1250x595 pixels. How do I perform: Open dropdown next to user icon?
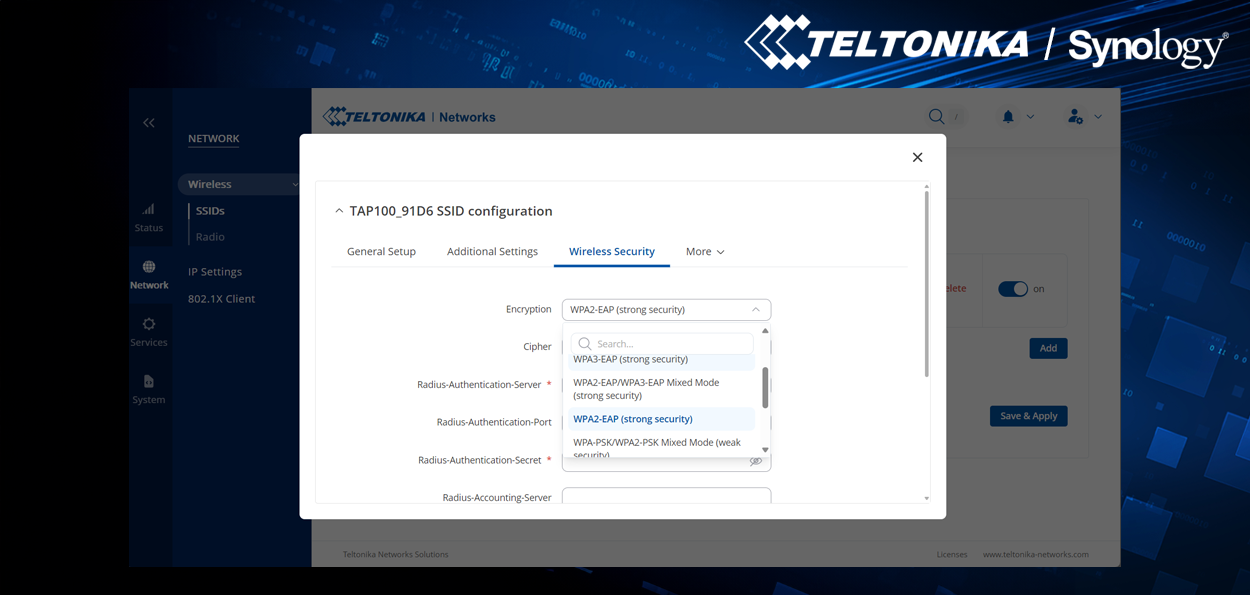tap(1098, 117)
